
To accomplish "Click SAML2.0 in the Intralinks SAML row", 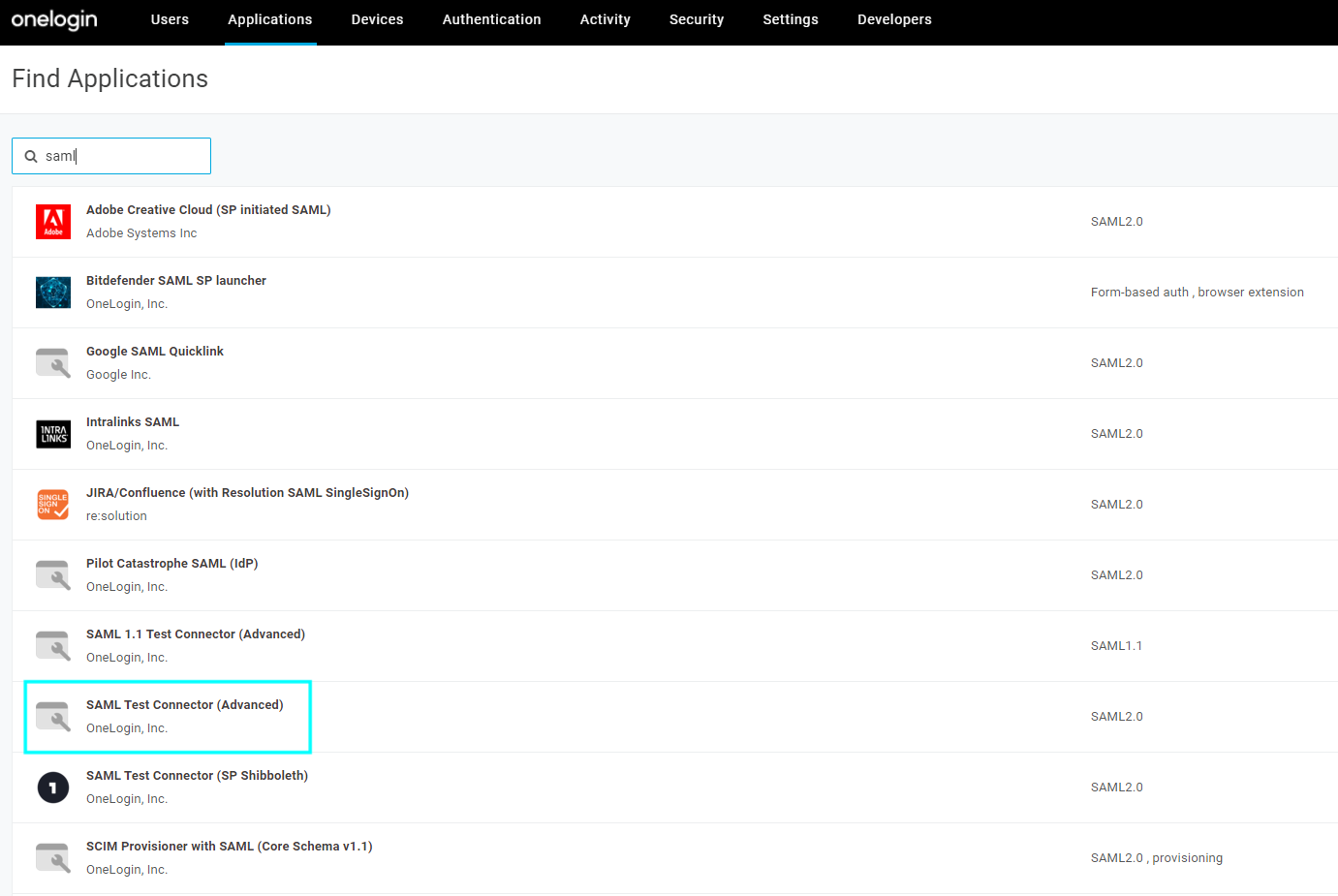I will pyautogui.click(x=1117, y=434).
